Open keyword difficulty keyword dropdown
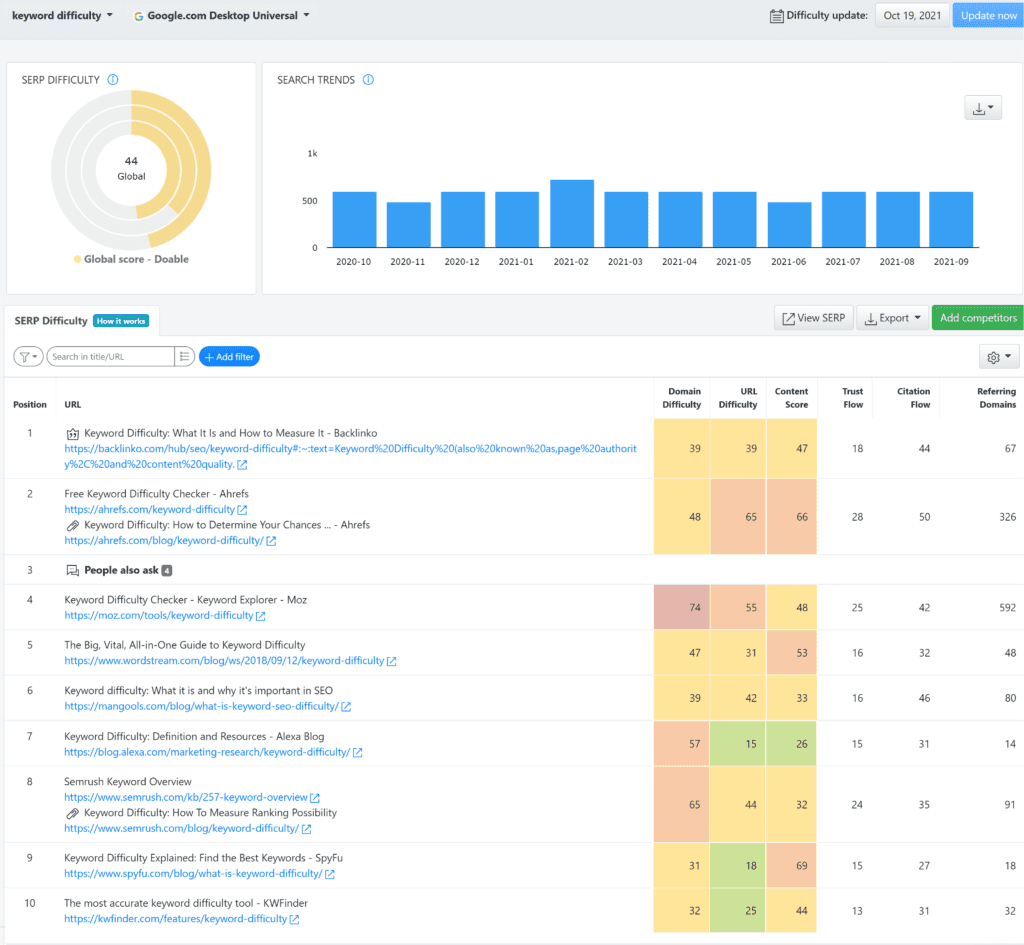 click(62, 16)
